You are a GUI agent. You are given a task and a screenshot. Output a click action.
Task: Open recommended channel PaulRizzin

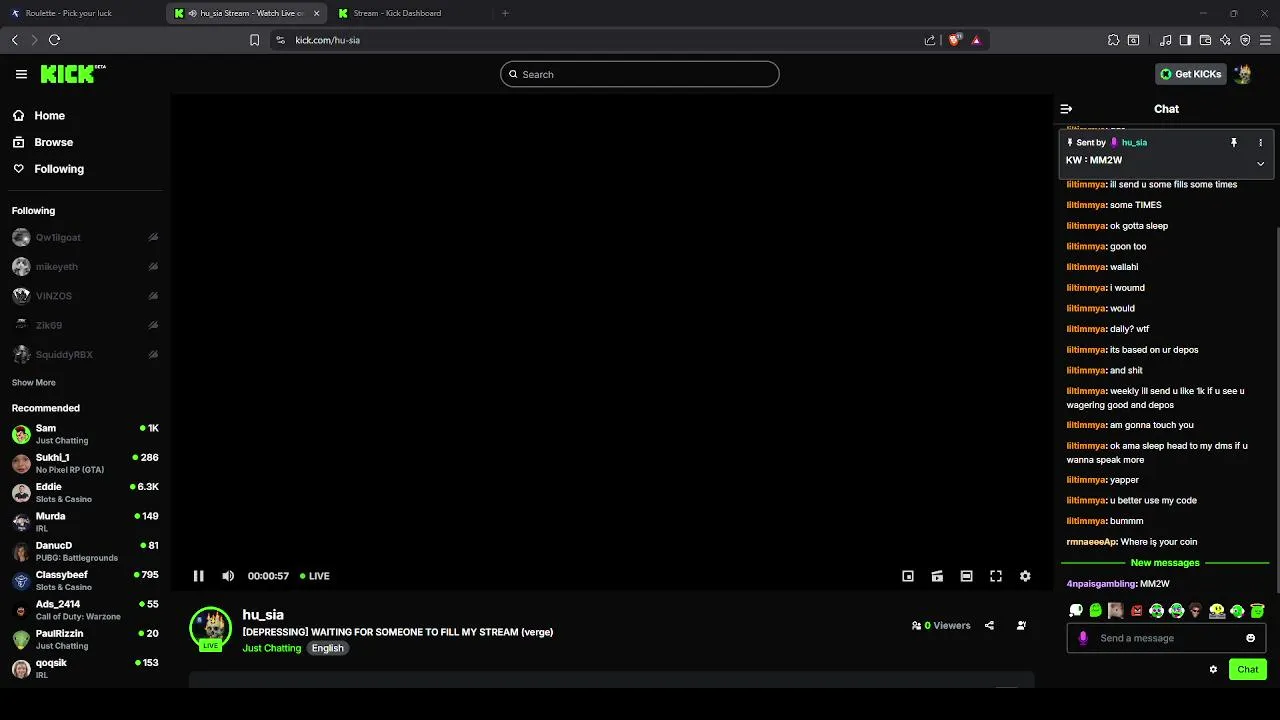click(85, 639)
